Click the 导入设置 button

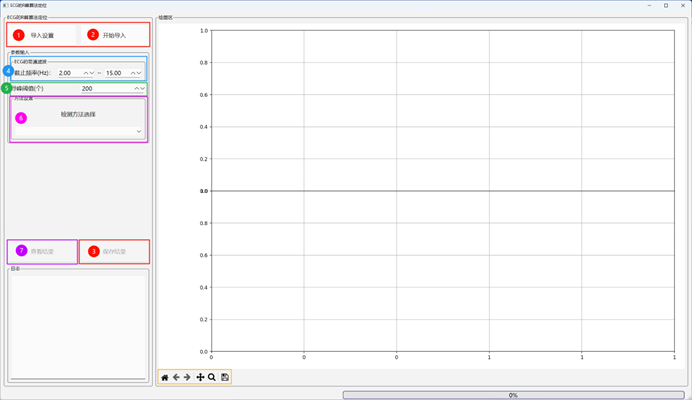pyautogui.click(x=42, y=35)
